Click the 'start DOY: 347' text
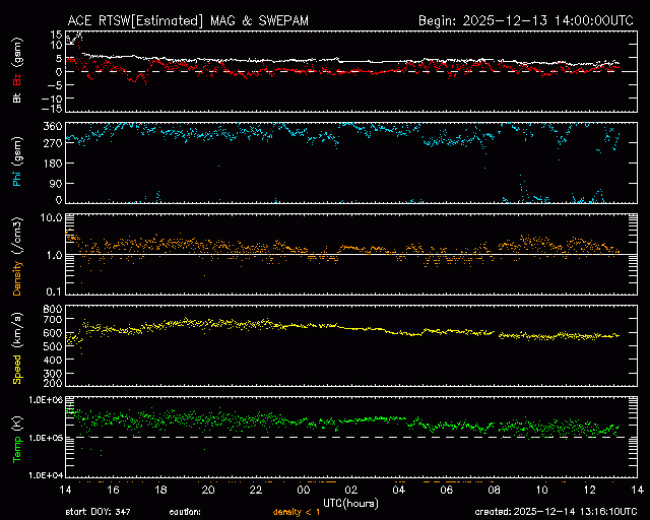The height and width of the screenshot is (520, 650). pyautogui.click(x=98, y=512)
